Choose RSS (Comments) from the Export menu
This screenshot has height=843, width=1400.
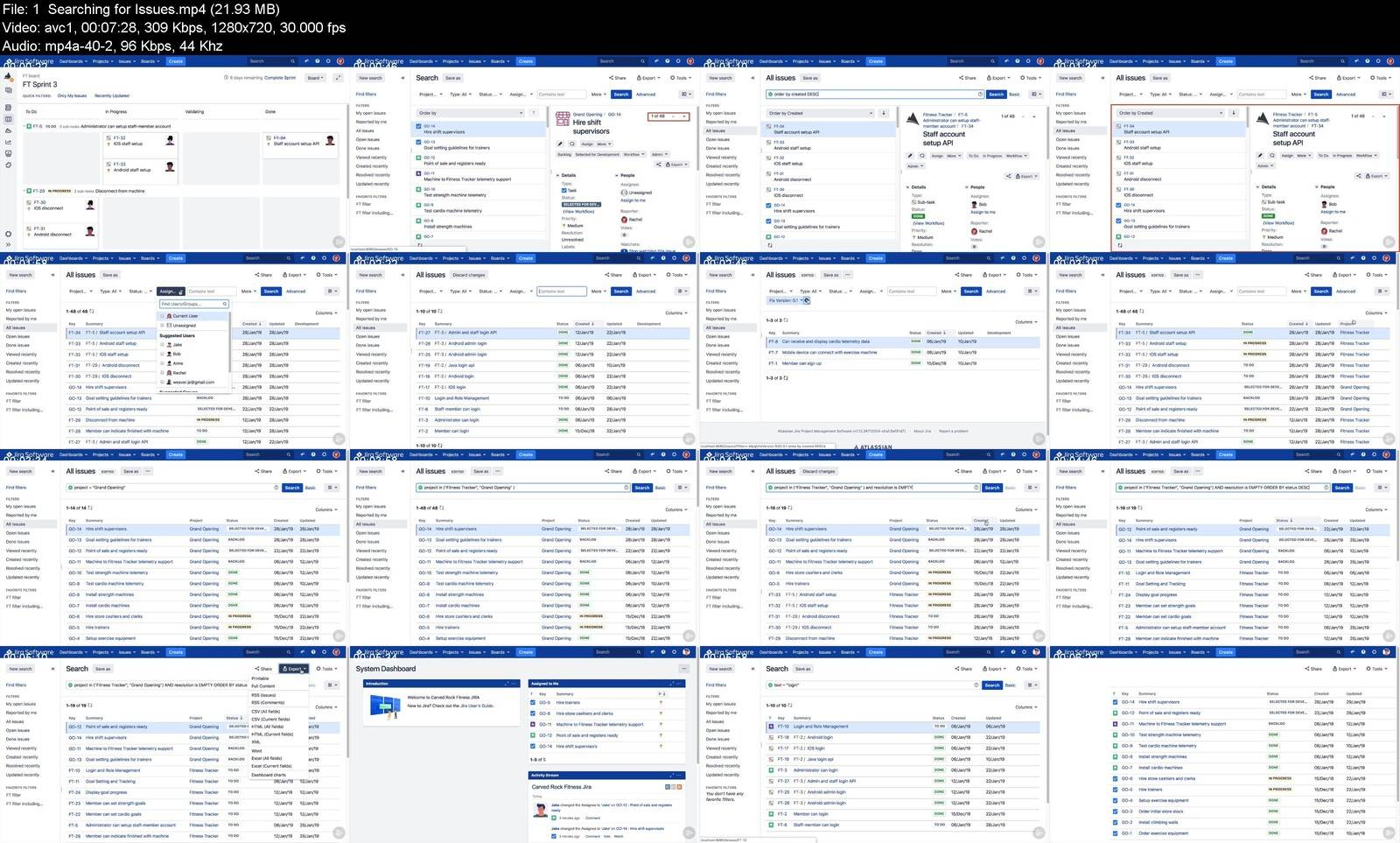click(268, 703)
